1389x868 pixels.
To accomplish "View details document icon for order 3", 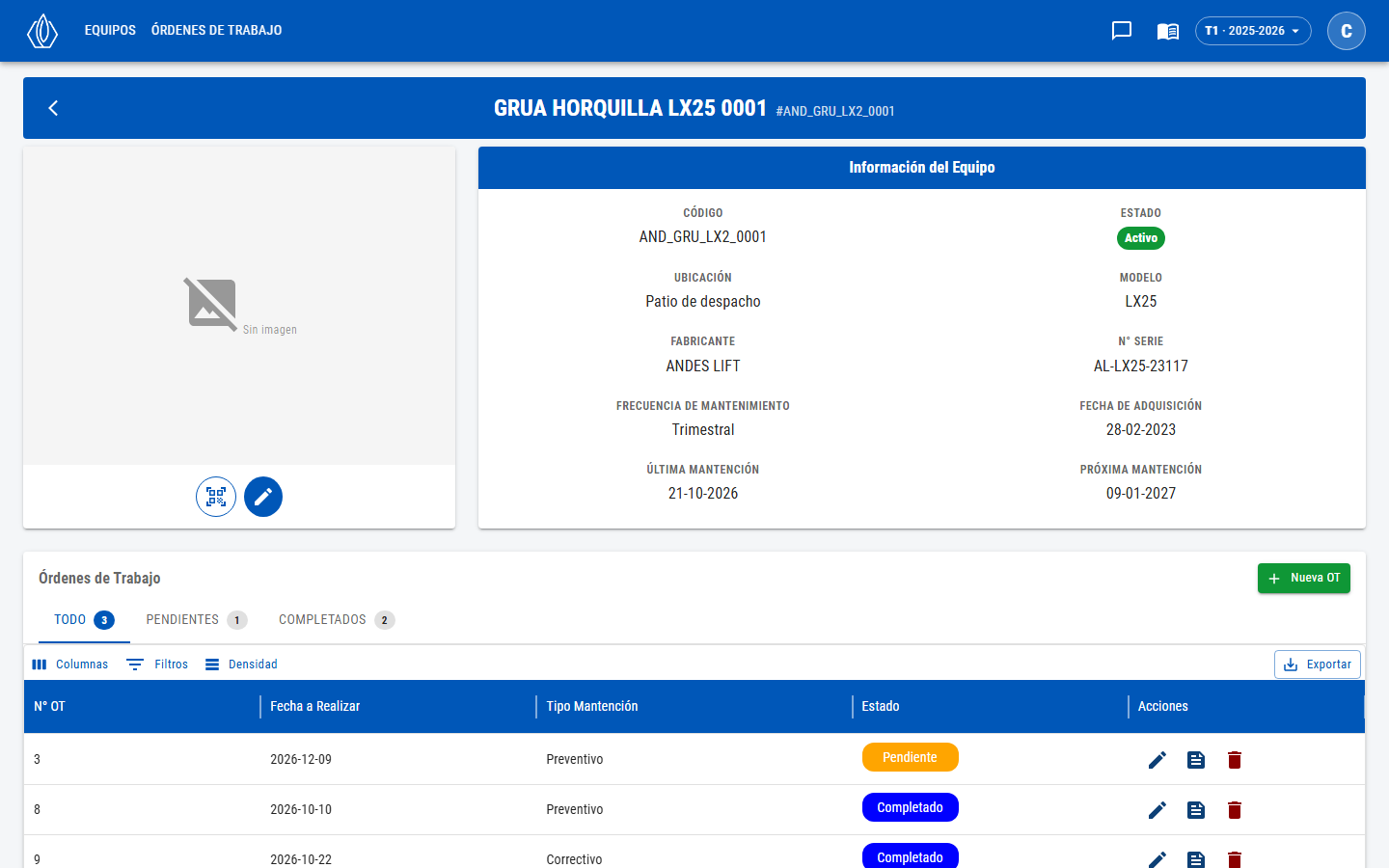I will pyautogui.click(x=1196, y=760).
